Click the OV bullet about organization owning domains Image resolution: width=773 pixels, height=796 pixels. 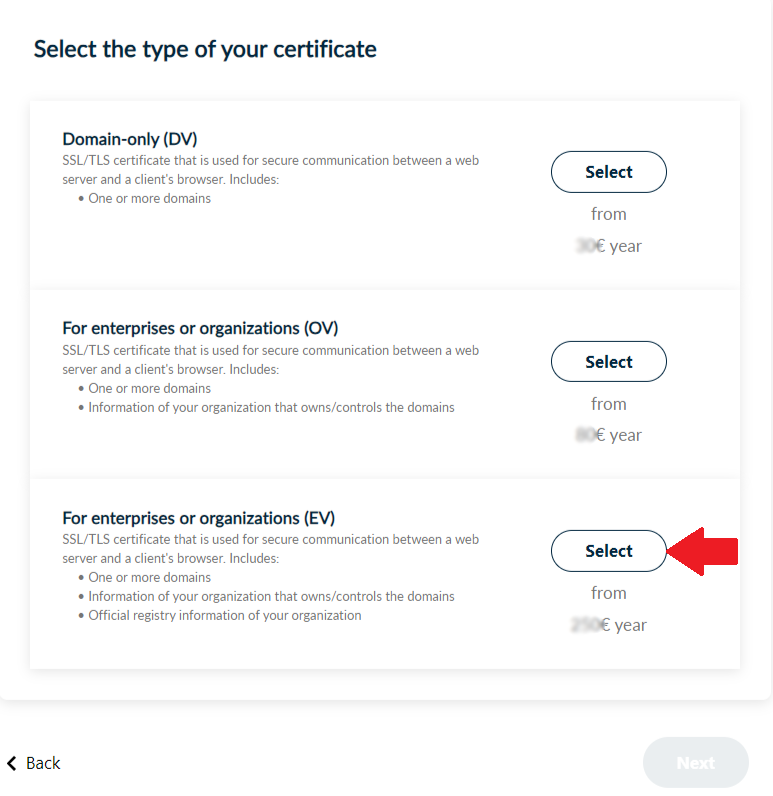coord(271,407)
